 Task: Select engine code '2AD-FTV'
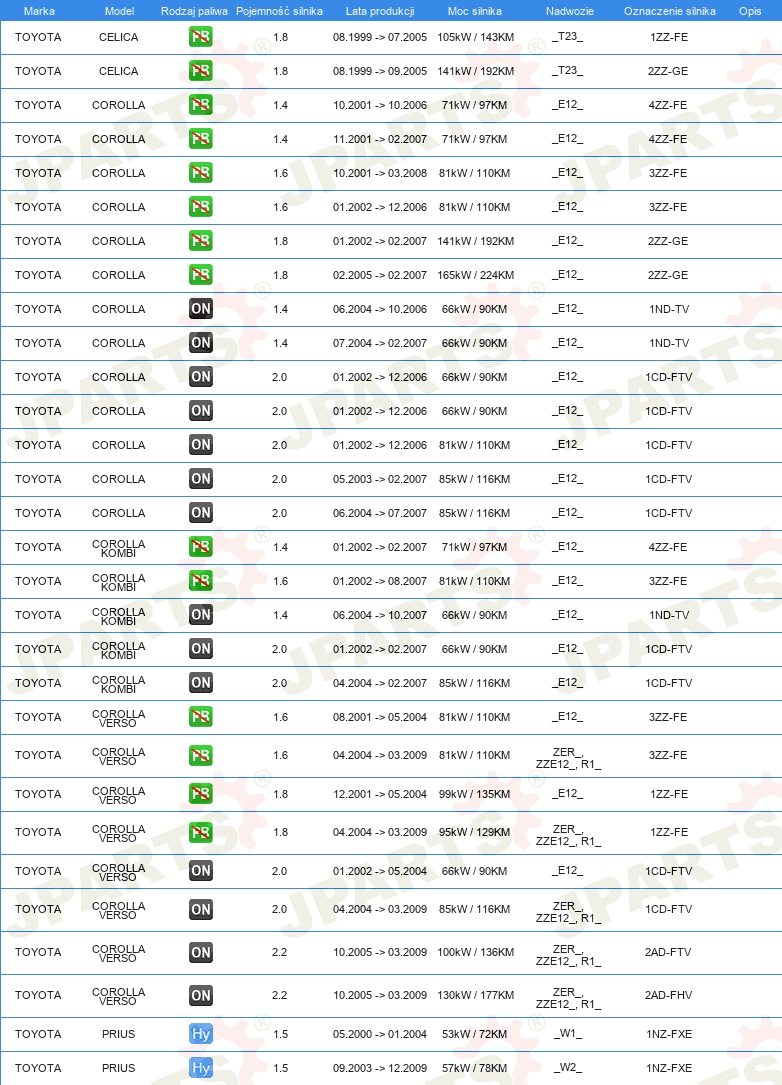pos(669,952)
